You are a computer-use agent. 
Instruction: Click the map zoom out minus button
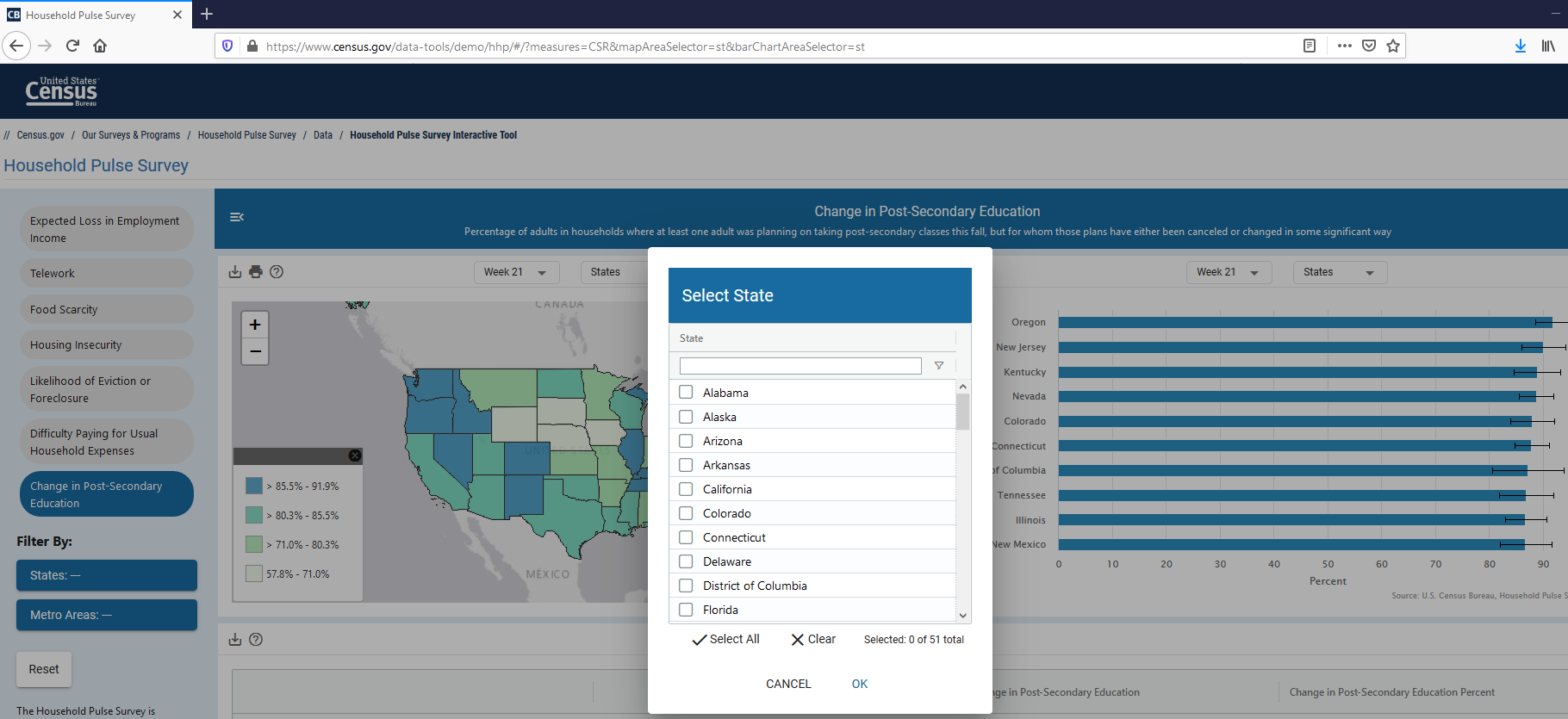point(255,351)
